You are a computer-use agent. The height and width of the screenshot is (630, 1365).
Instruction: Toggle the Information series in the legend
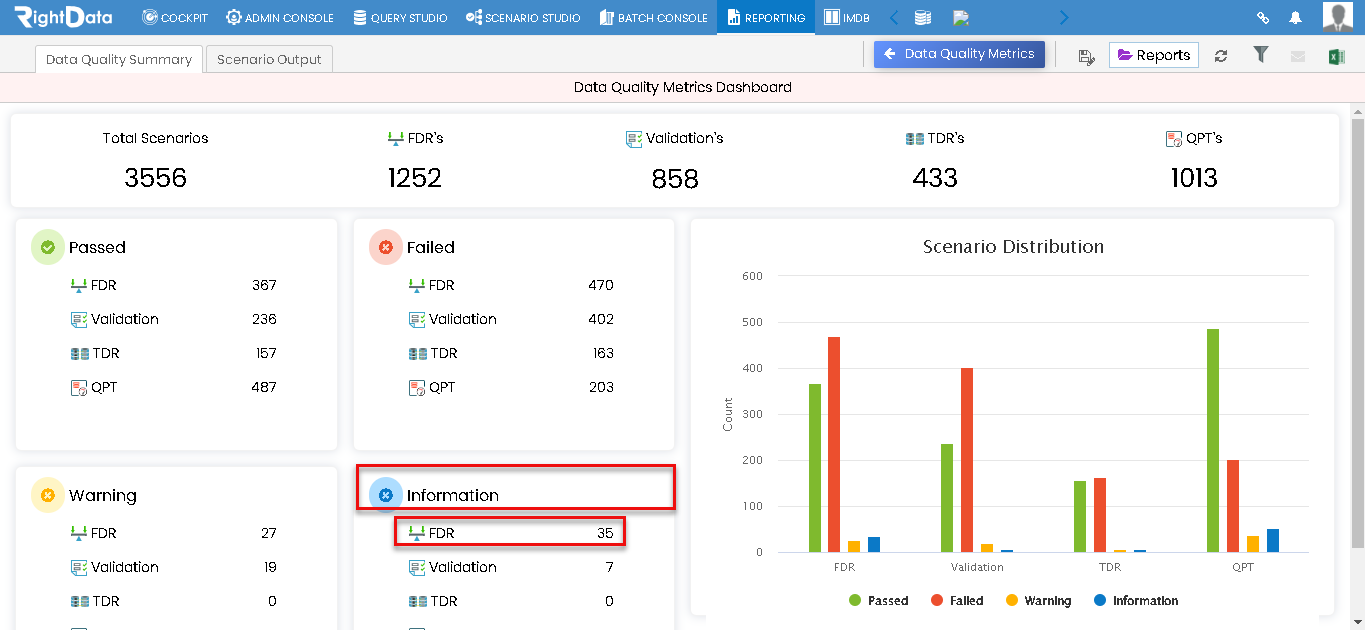[1136, 601]
